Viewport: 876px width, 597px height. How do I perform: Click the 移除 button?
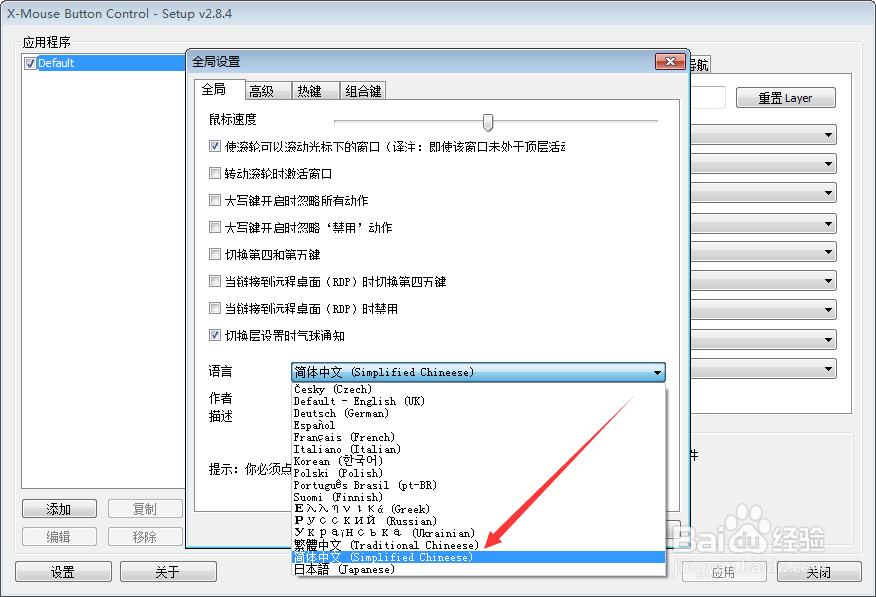[145, 537]
